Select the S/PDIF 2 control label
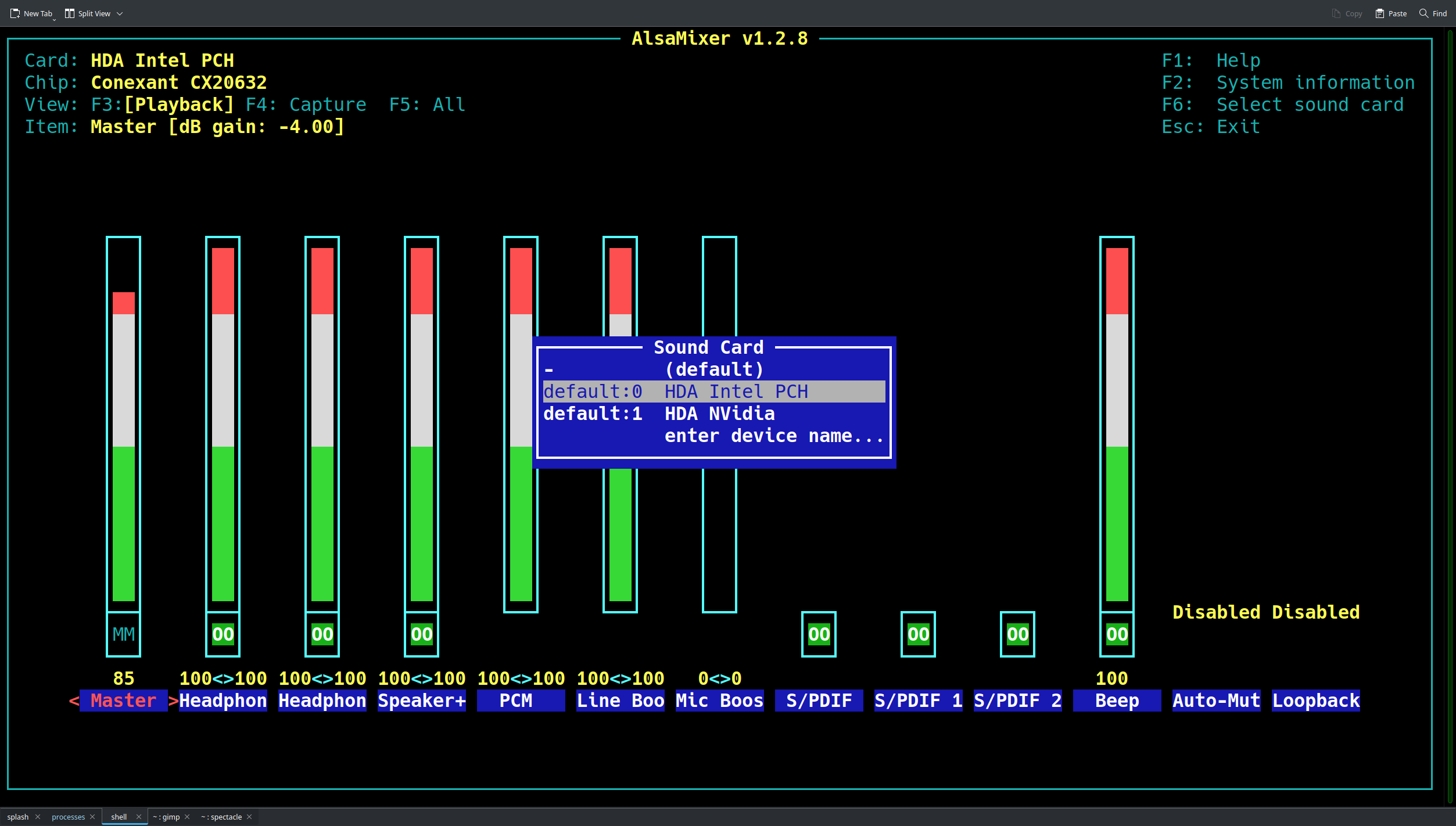1456x826 pixels. (x=1018, y=701)
